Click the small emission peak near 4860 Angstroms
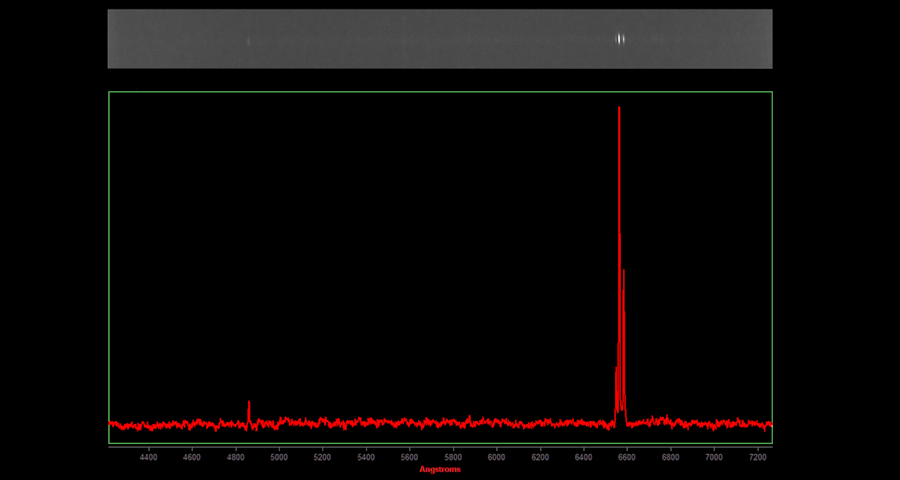 coord(249,404)
